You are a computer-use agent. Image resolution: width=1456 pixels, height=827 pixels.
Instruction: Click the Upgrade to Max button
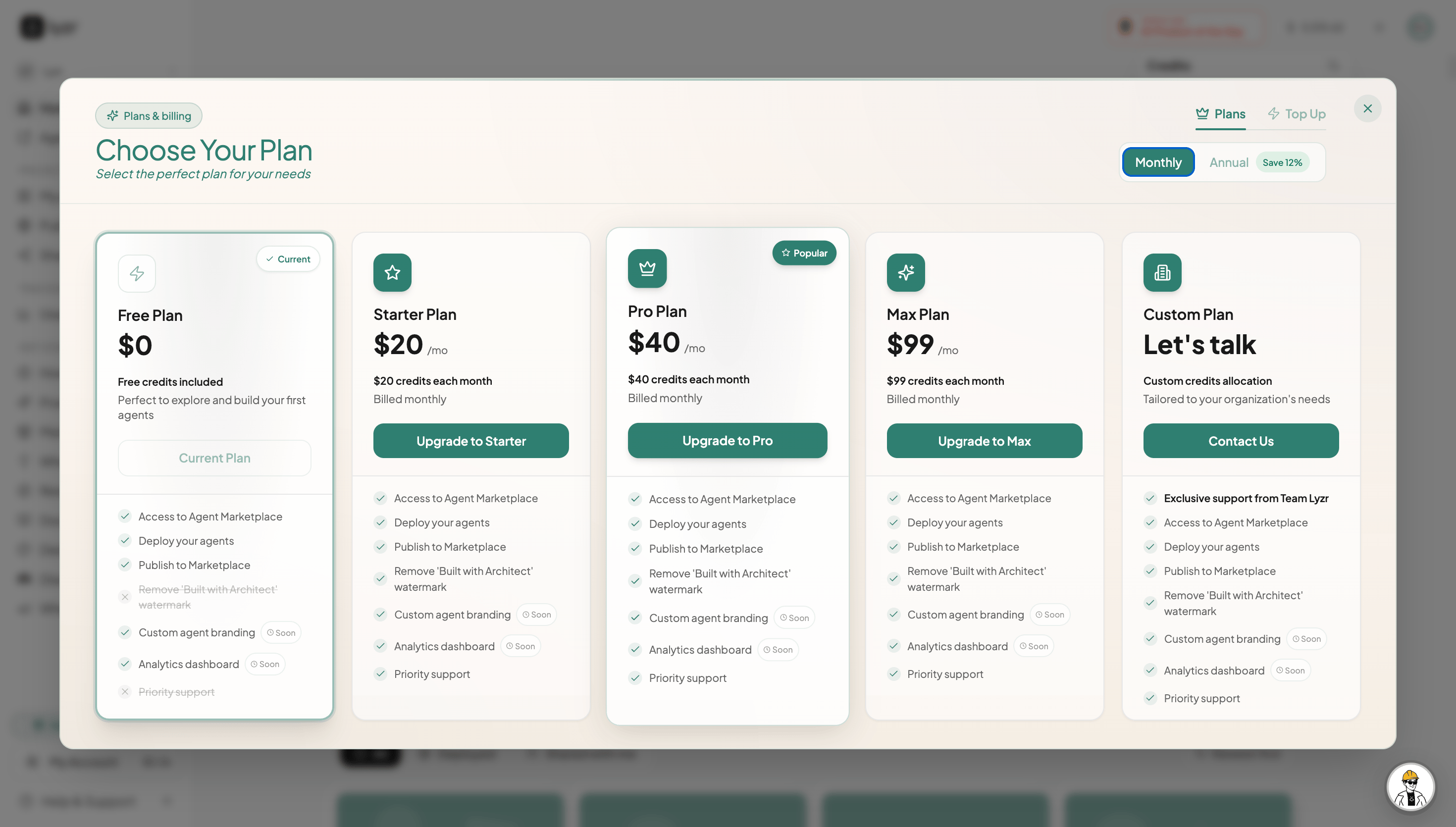(984, 441)
